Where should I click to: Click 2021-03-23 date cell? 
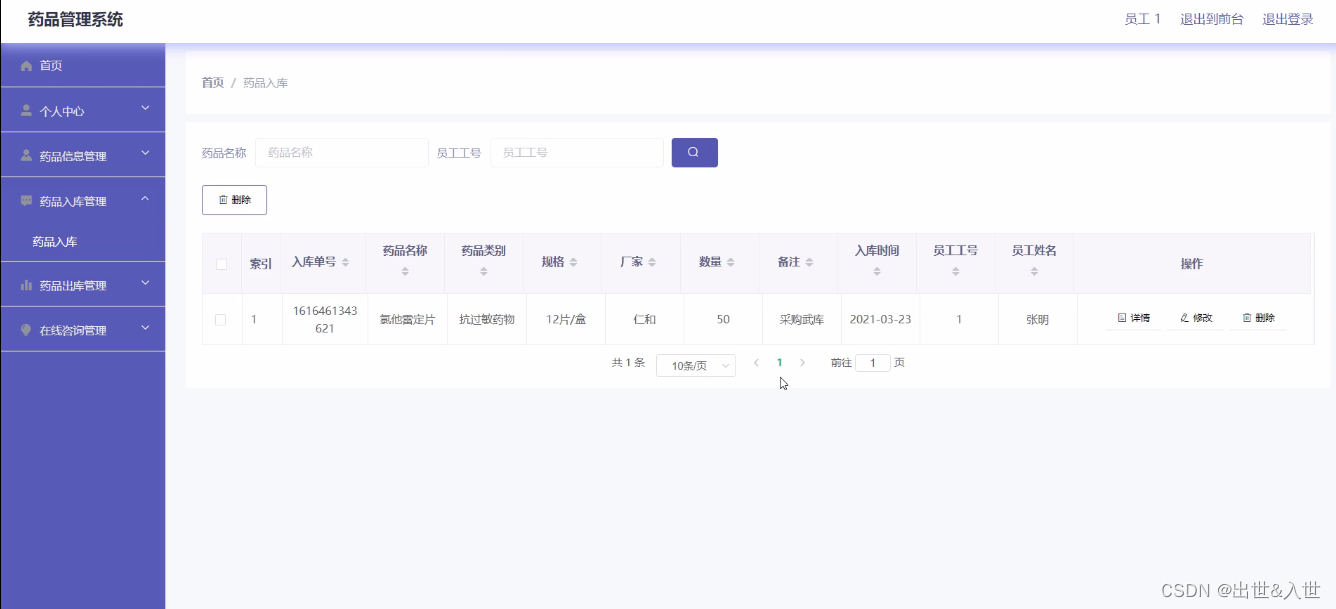click(880, 320)
